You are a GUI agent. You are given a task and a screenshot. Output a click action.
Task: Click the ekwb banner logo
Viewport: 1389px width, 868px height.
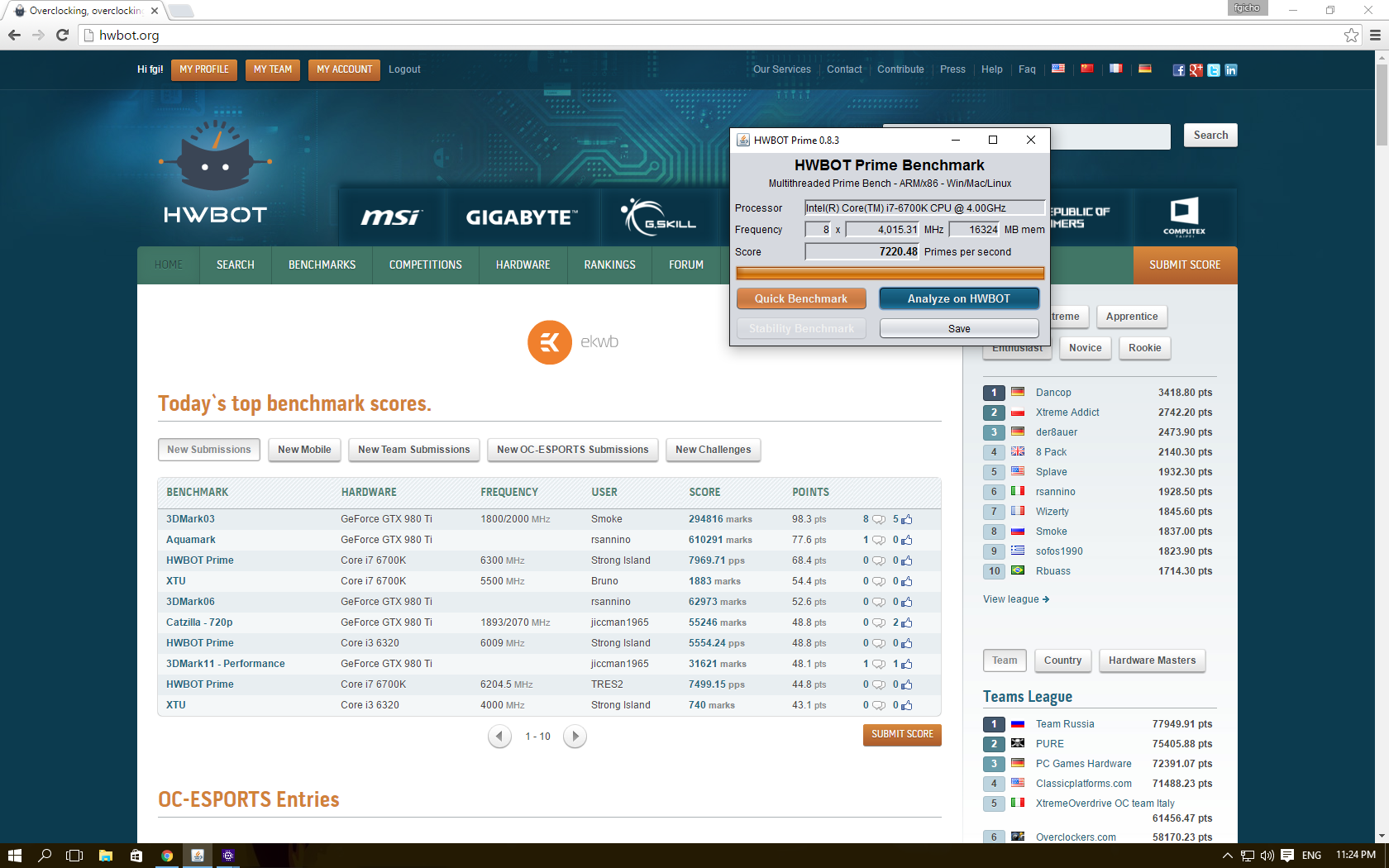click(573, 341)
